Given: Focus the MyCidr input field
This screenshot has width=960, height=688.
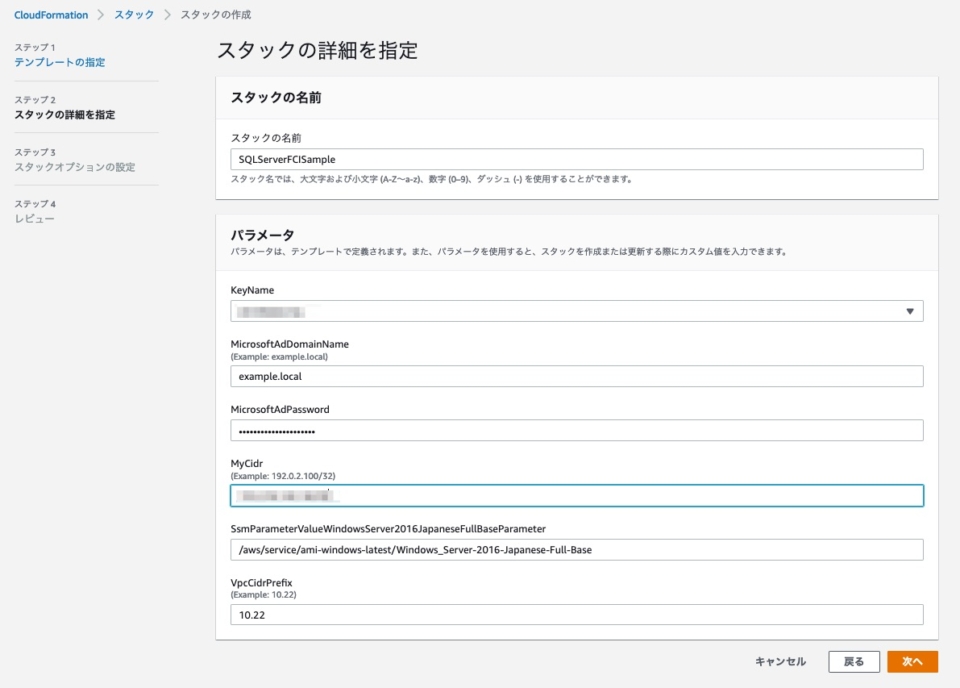Looking at the screenshot, I should [x=577, y=496].
